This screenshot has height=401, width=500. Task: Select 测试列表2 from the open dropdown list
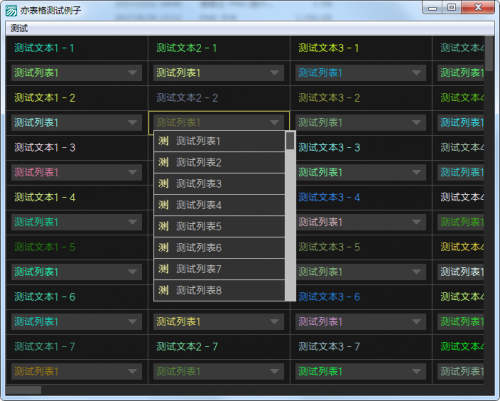[219, 162]
